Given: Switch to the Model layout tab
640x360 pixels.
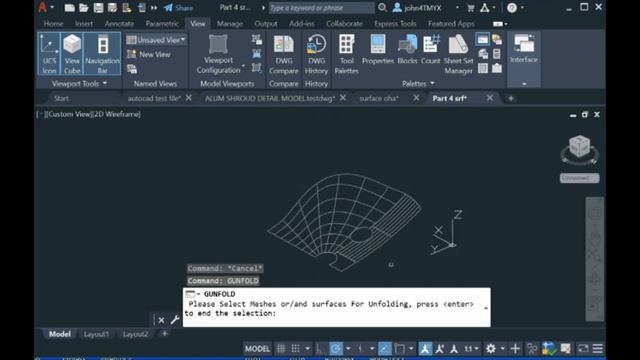Looking at the screenshot, I should (60, 334).
